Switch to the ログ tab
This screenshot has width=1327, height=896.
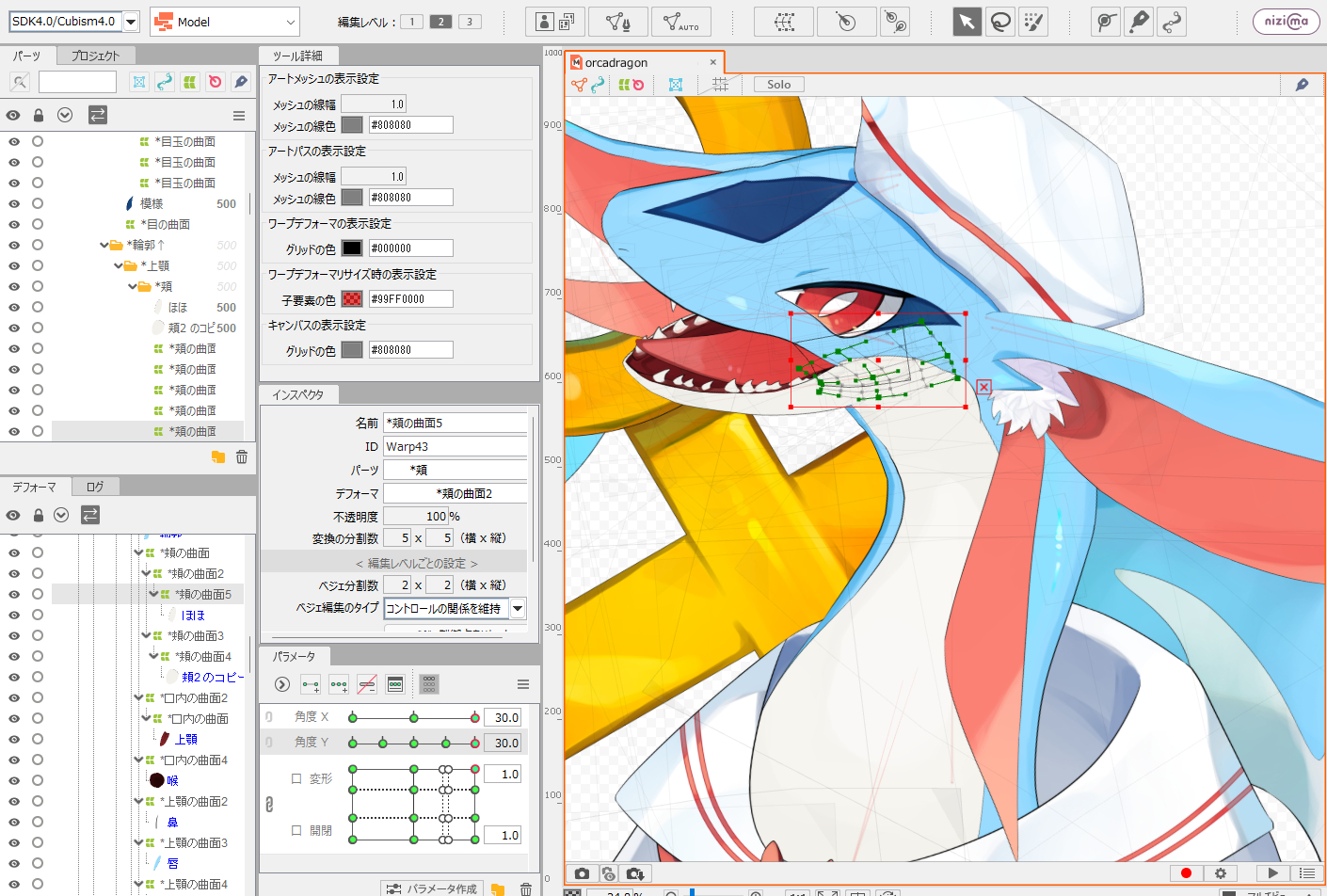pyautogui.click(x=95, y=487)
